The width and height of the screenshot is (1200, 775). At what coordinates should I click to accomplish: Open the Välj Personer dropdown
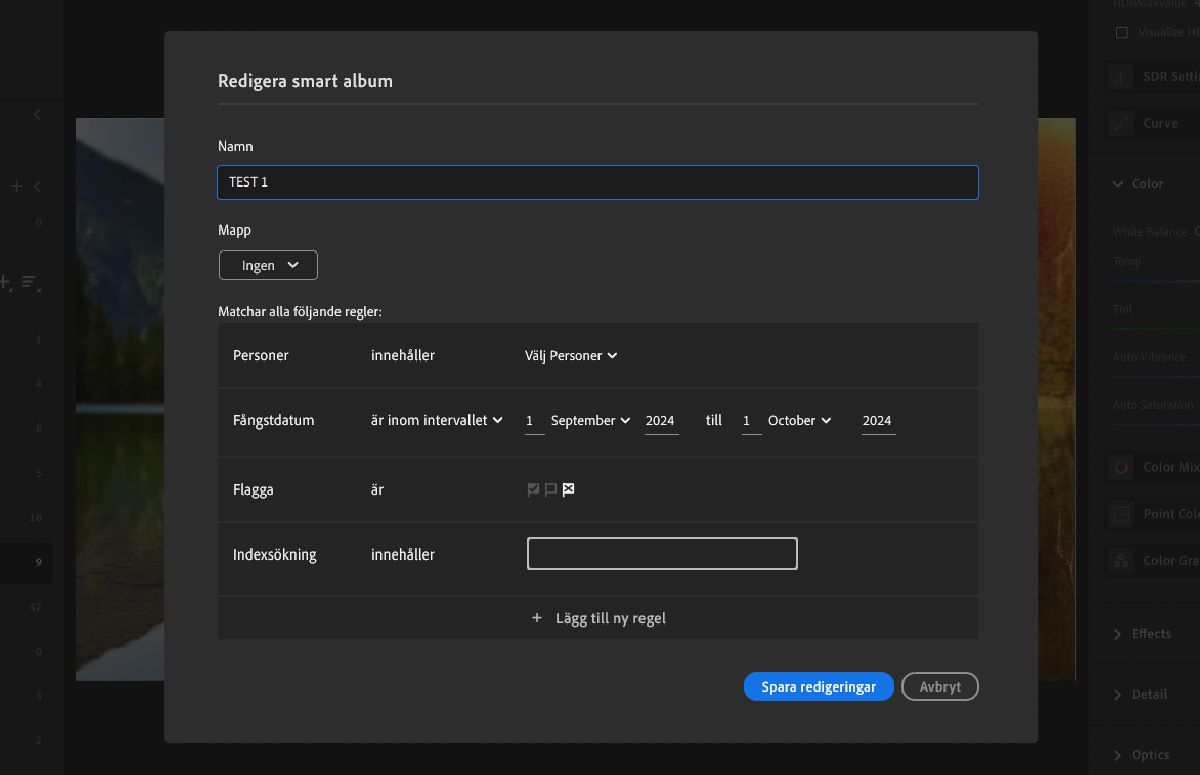(570, 355)
